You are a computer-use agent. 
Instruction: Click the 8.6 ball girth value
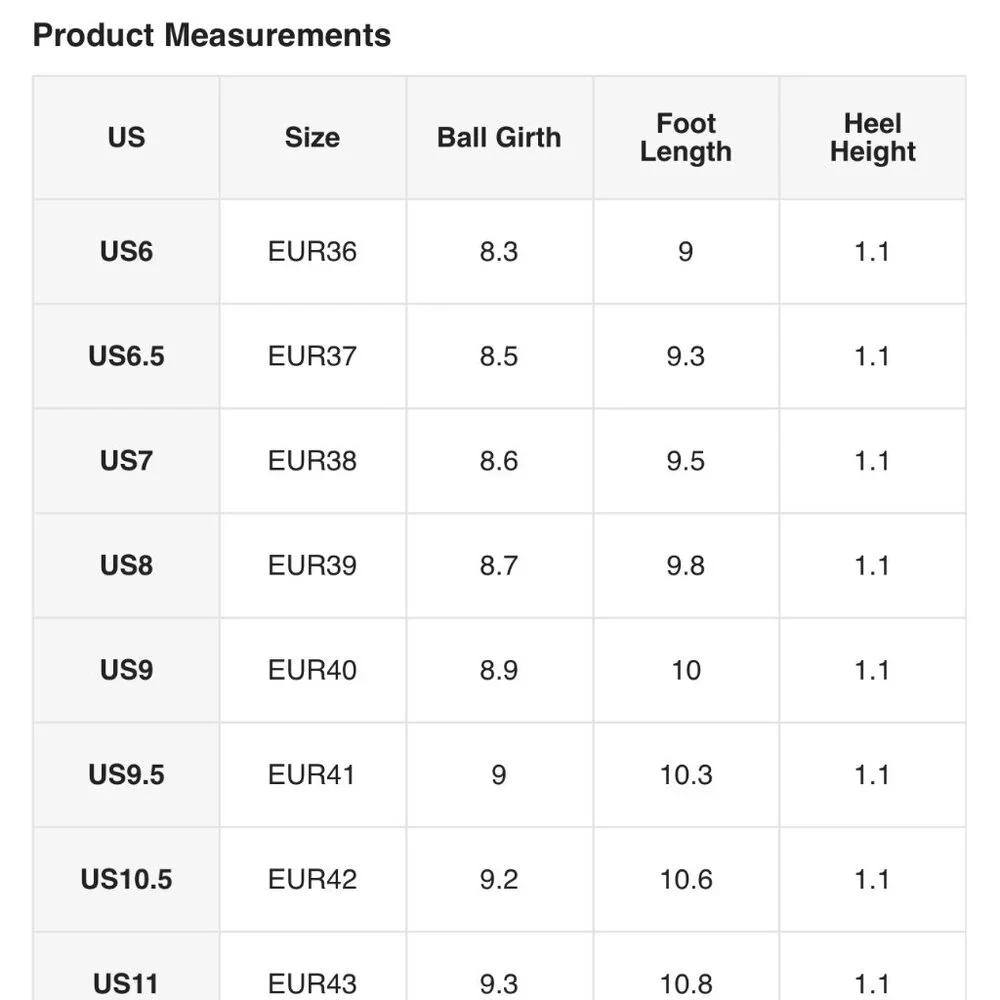click(499, 461)
